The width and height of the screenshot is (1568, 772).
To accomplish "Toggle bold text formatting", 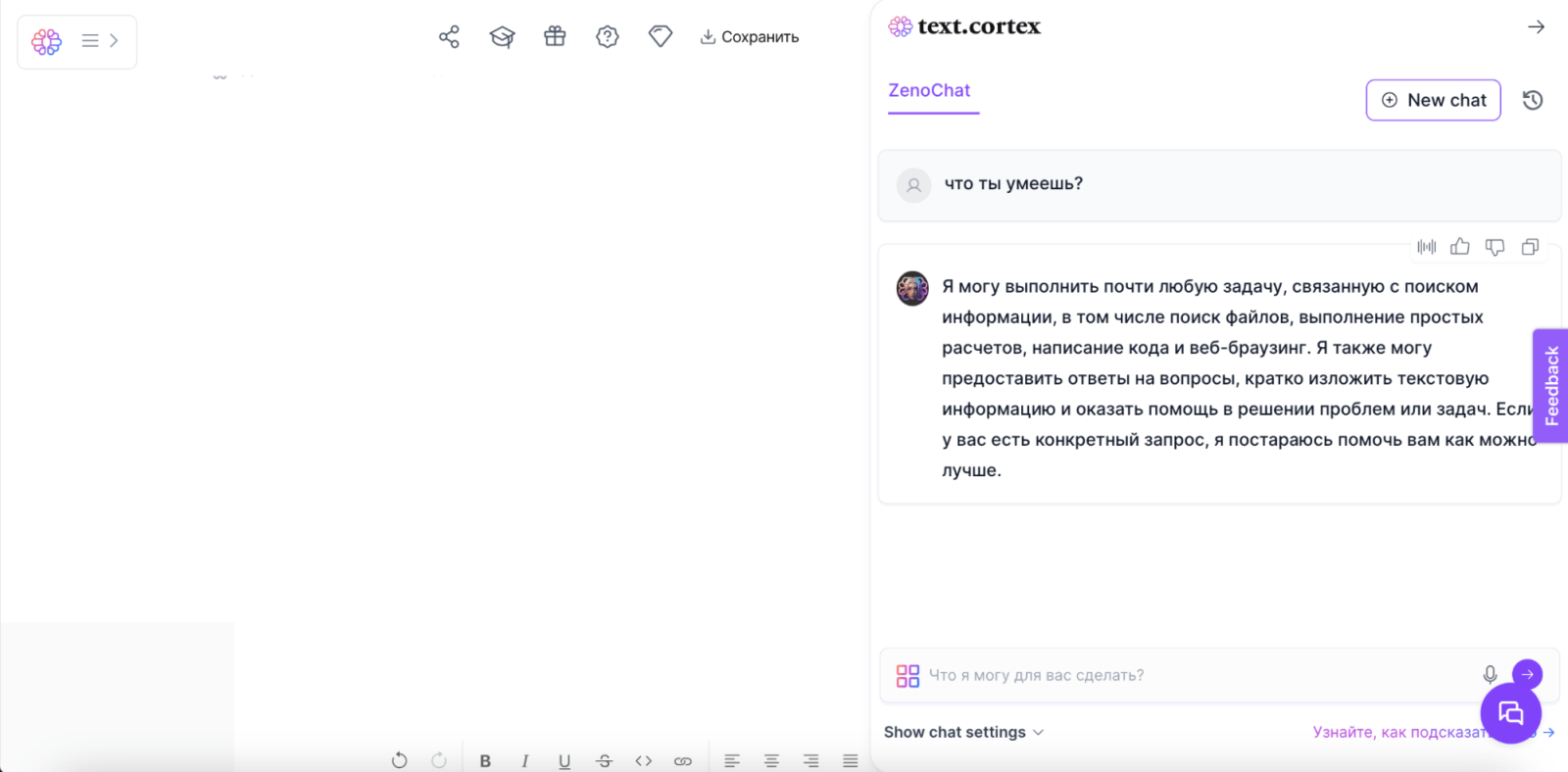I will (x=485, y=761).
